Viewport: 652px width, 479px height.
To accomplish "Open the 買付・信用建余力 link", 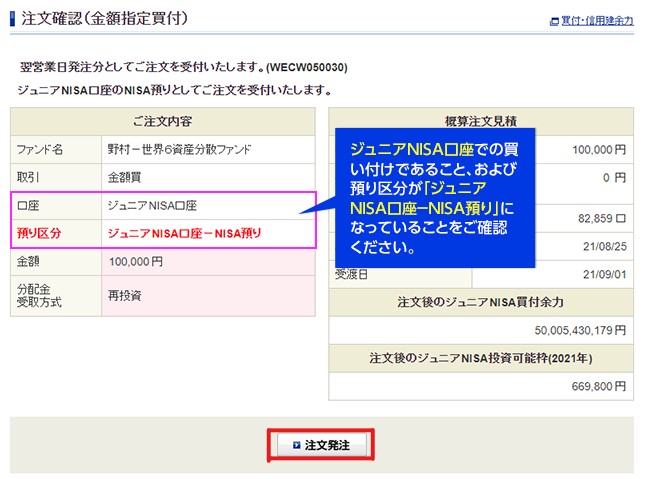I will 597,20.
